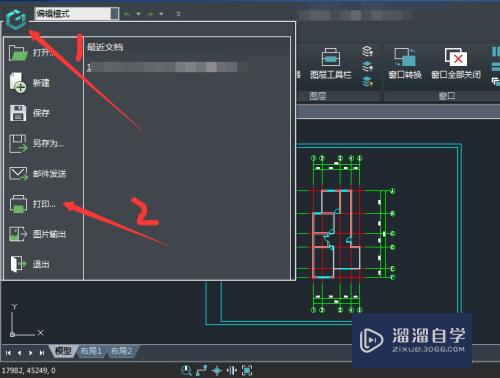Expand the 编辑模式 mode dropdown
Screen dimensions: 500x378
pyautogui.click(x=115, y=14)
